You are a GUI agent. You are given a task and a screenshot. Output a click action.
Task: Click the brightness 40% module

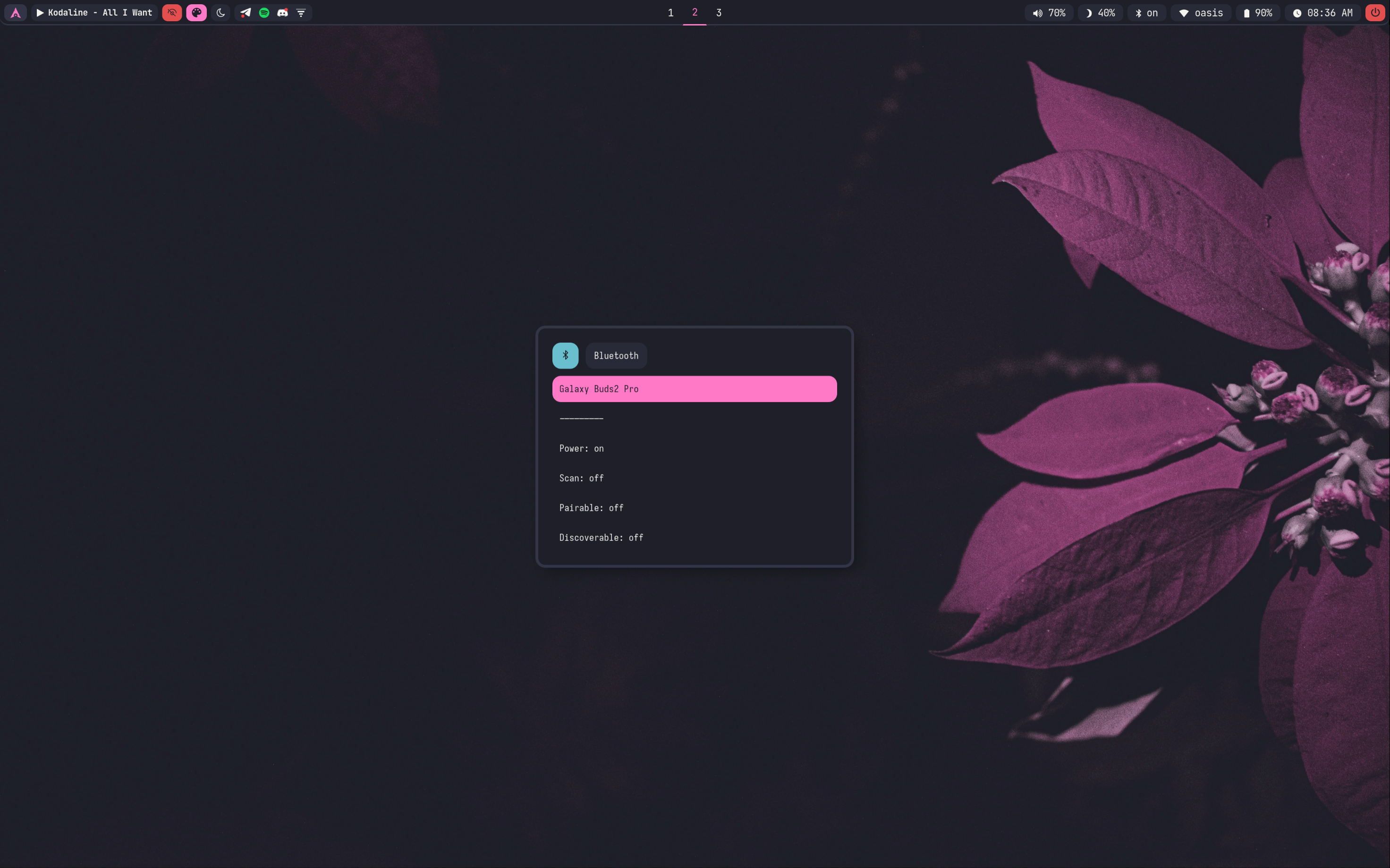click(1100, 13)
